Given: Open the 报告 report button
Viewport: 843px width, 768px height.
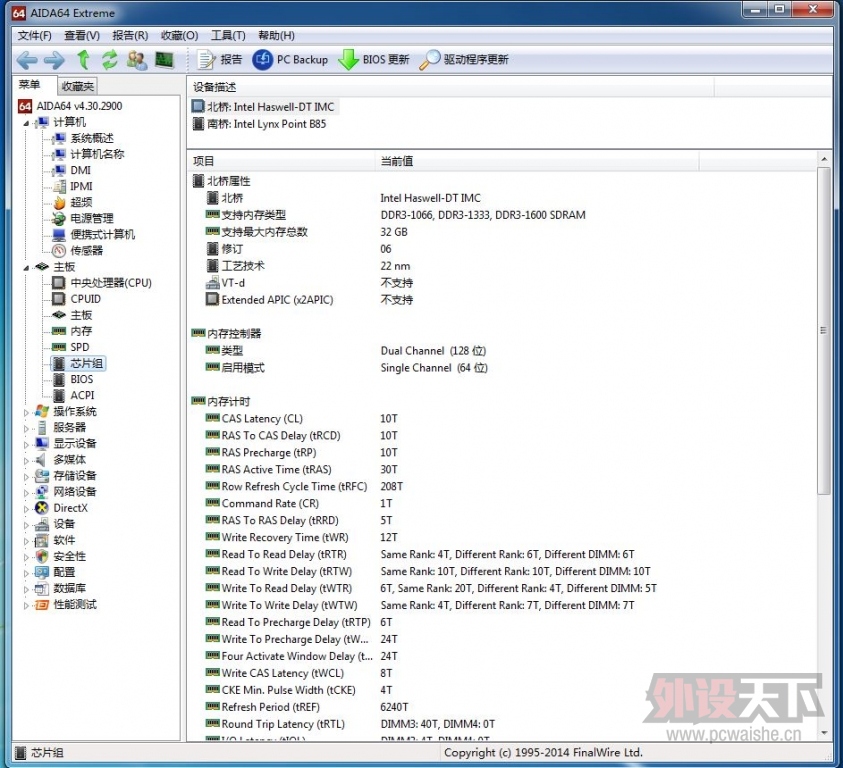Looking at the screenshot, I should (219, 60).
